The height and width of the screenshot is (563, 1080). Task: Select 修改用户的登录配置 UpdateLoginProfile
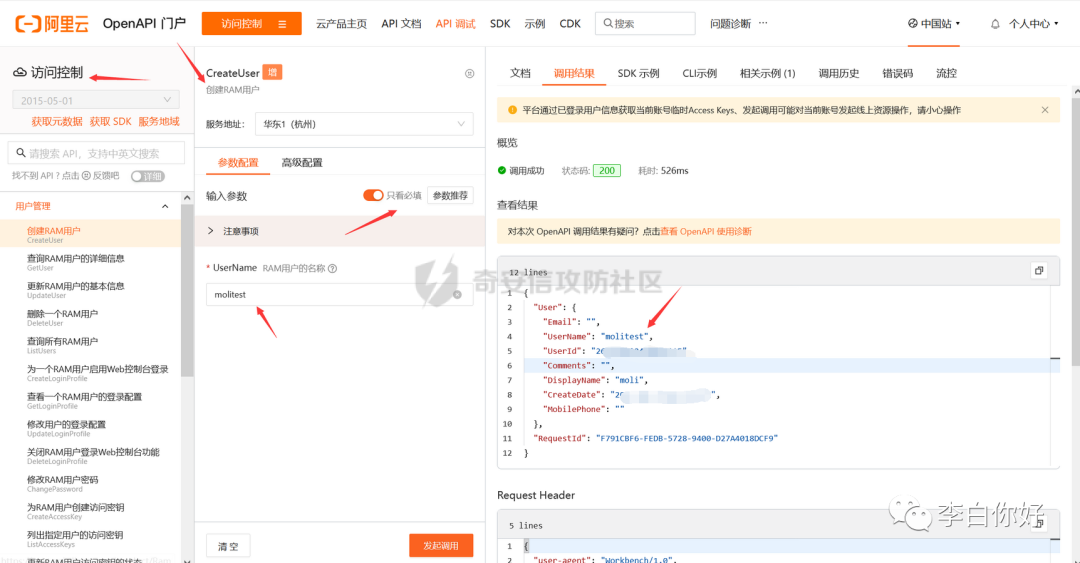click(91, 427)
